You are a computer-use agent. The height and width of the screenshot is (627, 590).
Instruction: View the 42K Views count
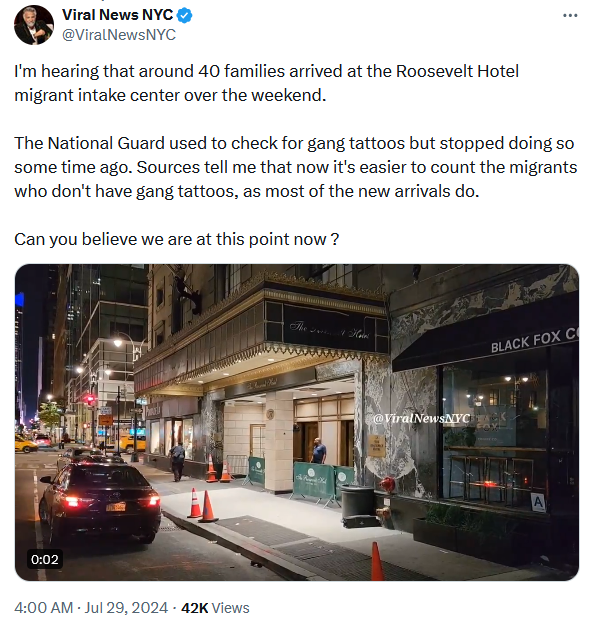pos(215,608)
